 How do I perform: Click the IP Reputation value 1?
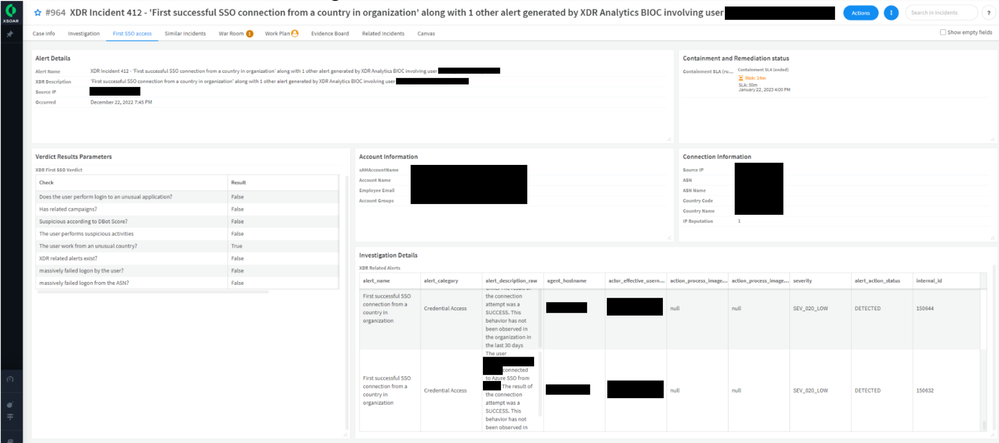tap(739, 221)
